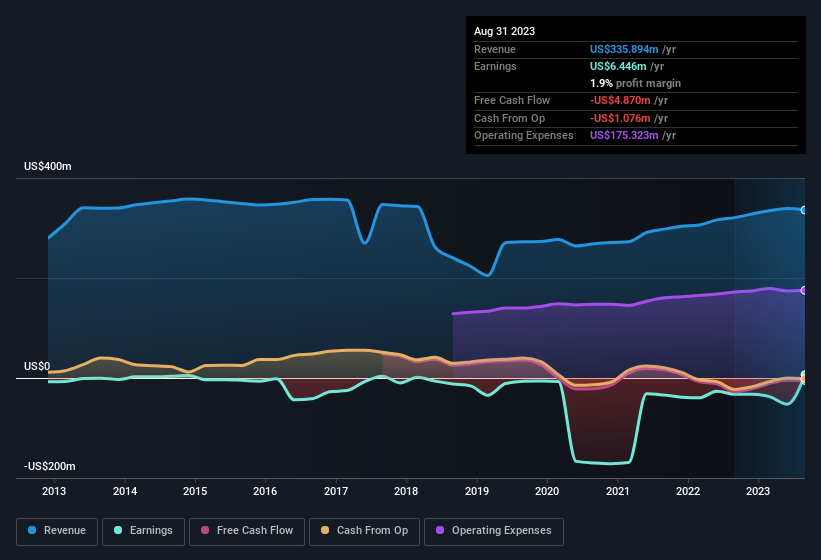Click the 2019 year tick label
The width and height of the screenshot is (821, 560).
(476, 491)
